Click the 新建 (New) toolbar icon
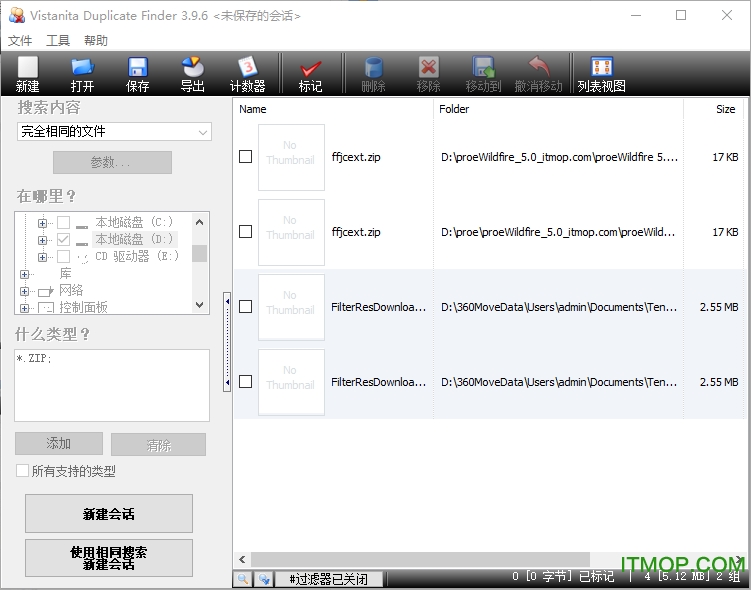Image resolution: width=751 pixels, height=590 pixels. pos(27,73)
